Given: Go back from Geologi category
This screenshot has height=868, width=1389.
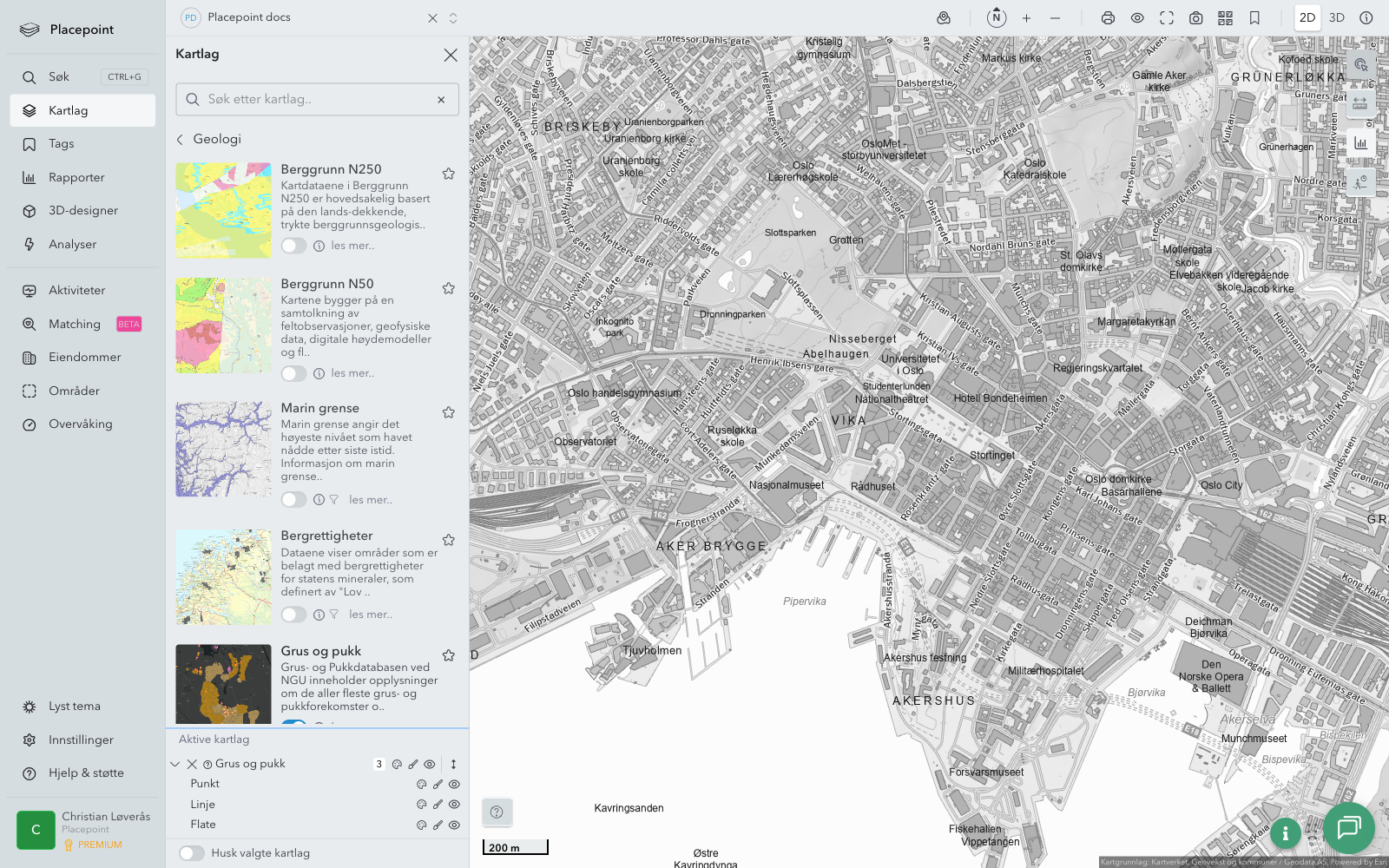Looking at the screenshot, I should 181,139.
